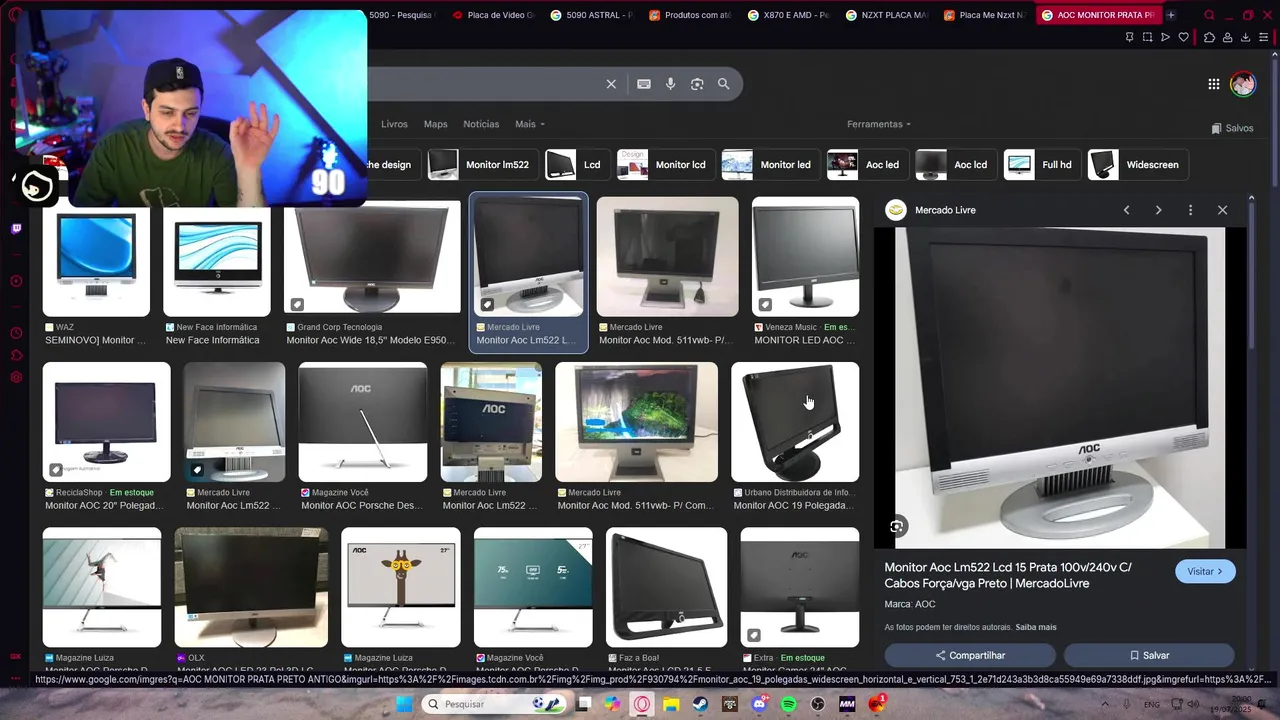Submit search with the magnifier icon
Screen dimensions: 1280x720
click(x=723, y=84)
